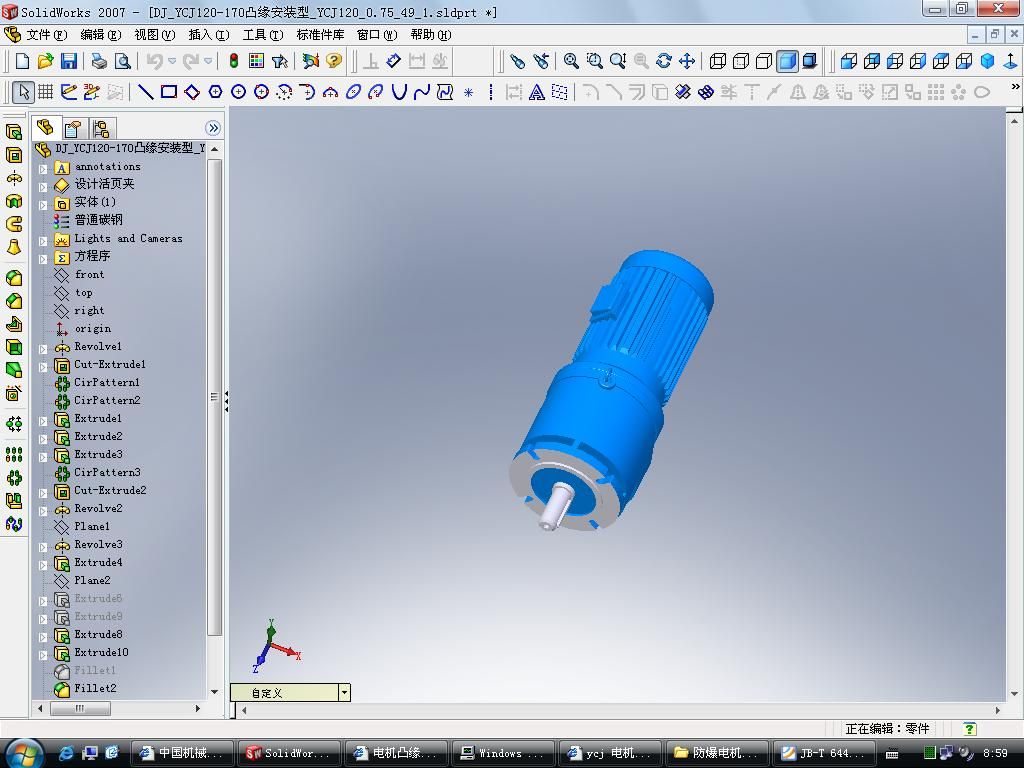This screenshot has height=768, width=1024.
Task: Open the PropertyManager tab
Action: click(x=72, y=128)
